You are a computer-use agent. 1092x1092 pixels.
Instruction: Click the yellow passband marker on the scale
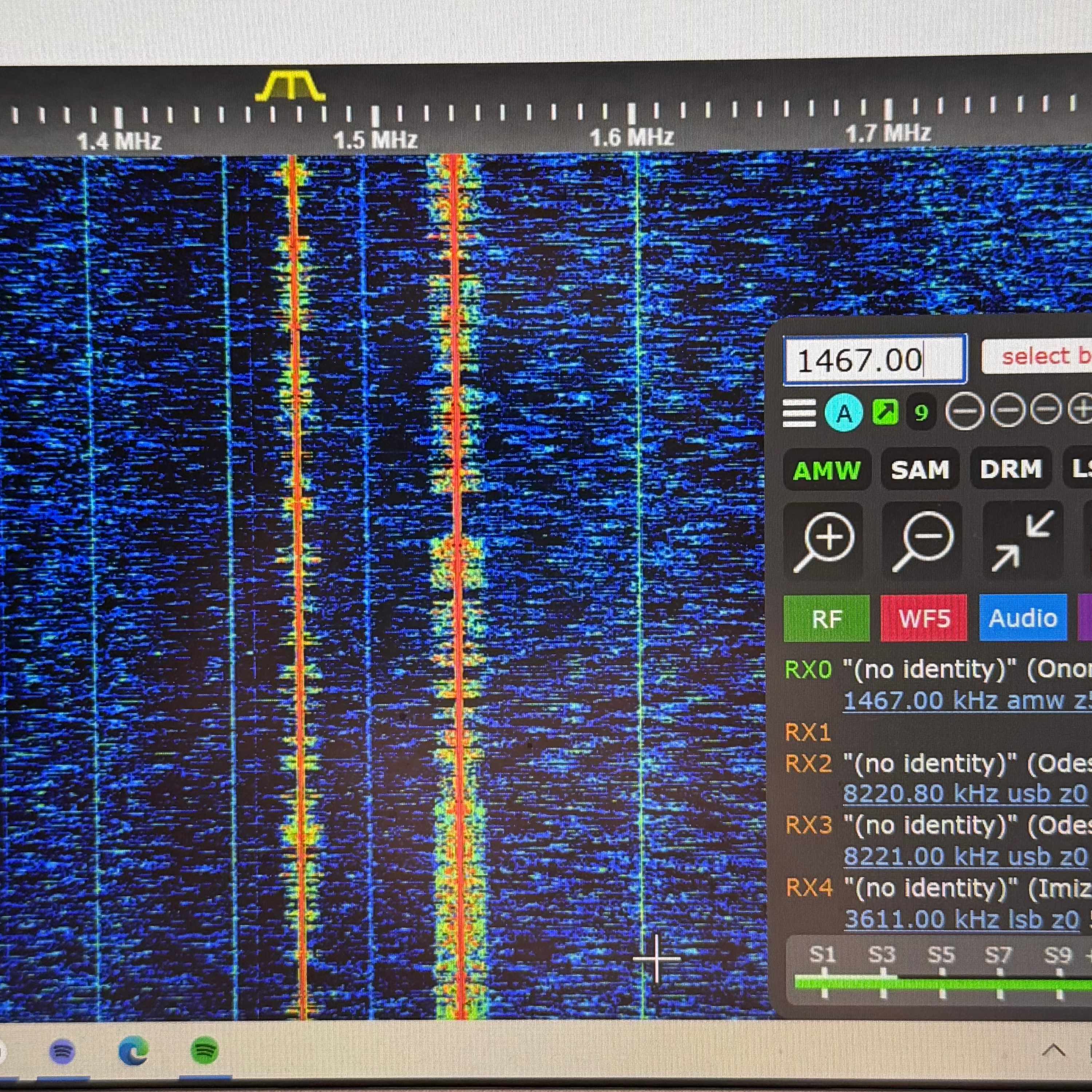click(290, 87)
